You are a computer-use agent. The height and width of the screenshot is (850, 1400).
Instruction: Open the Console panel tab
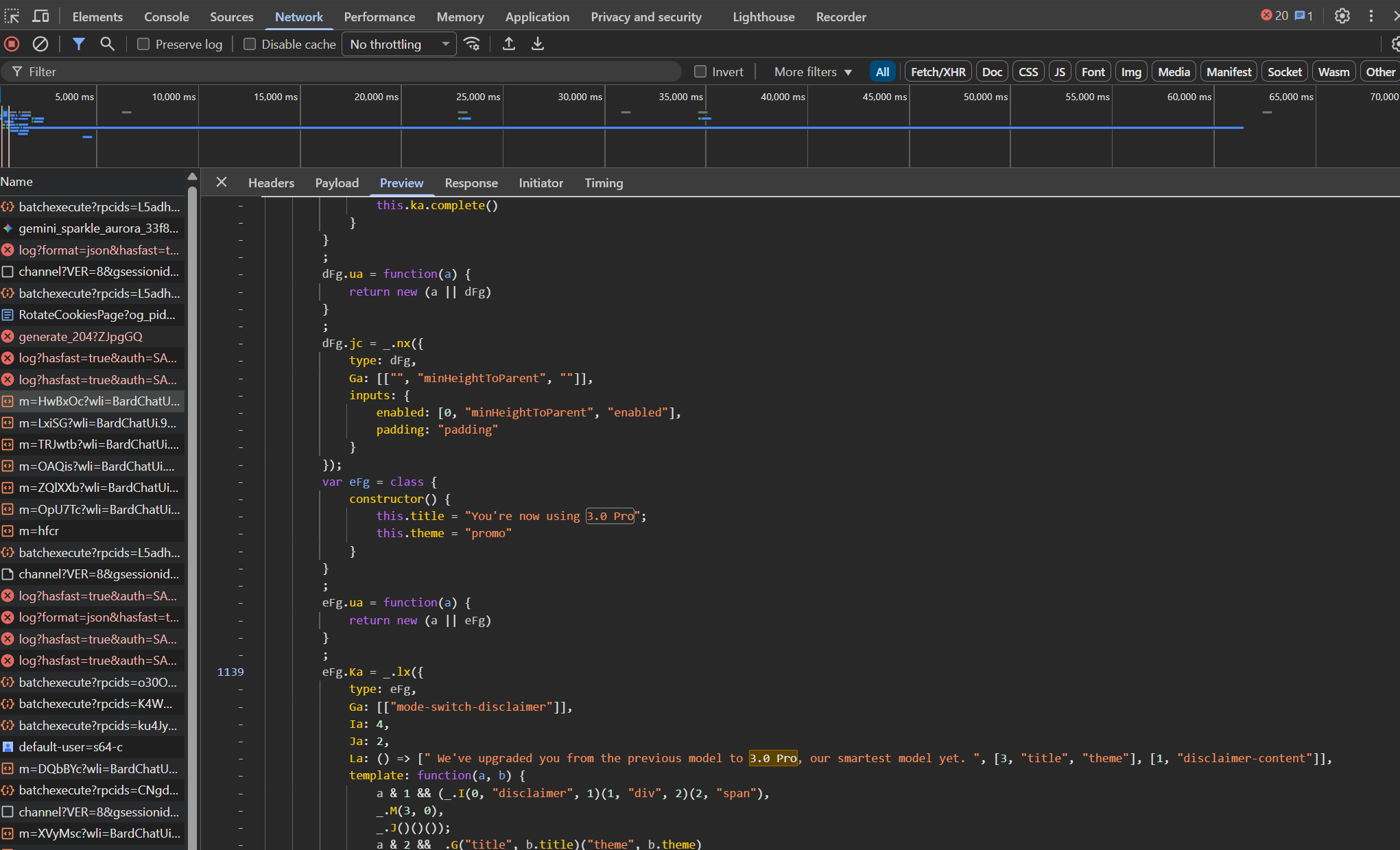point(166,16)
